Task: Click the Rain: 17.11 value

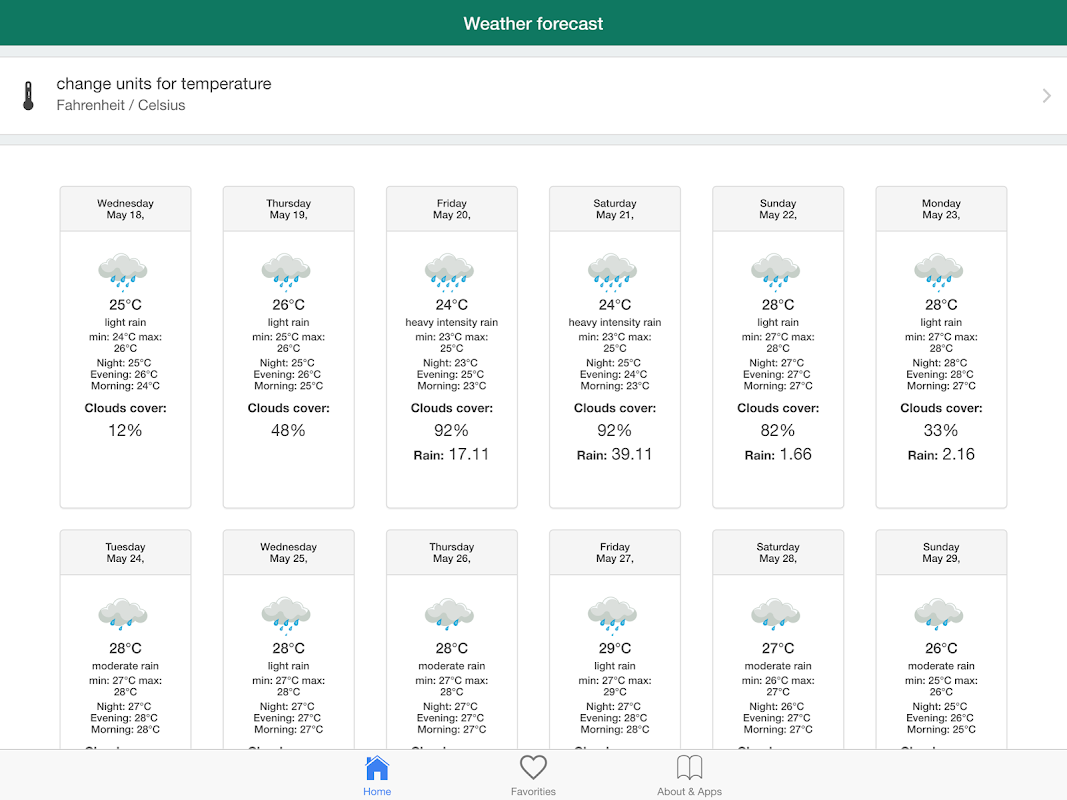Action: click(452, 454)
